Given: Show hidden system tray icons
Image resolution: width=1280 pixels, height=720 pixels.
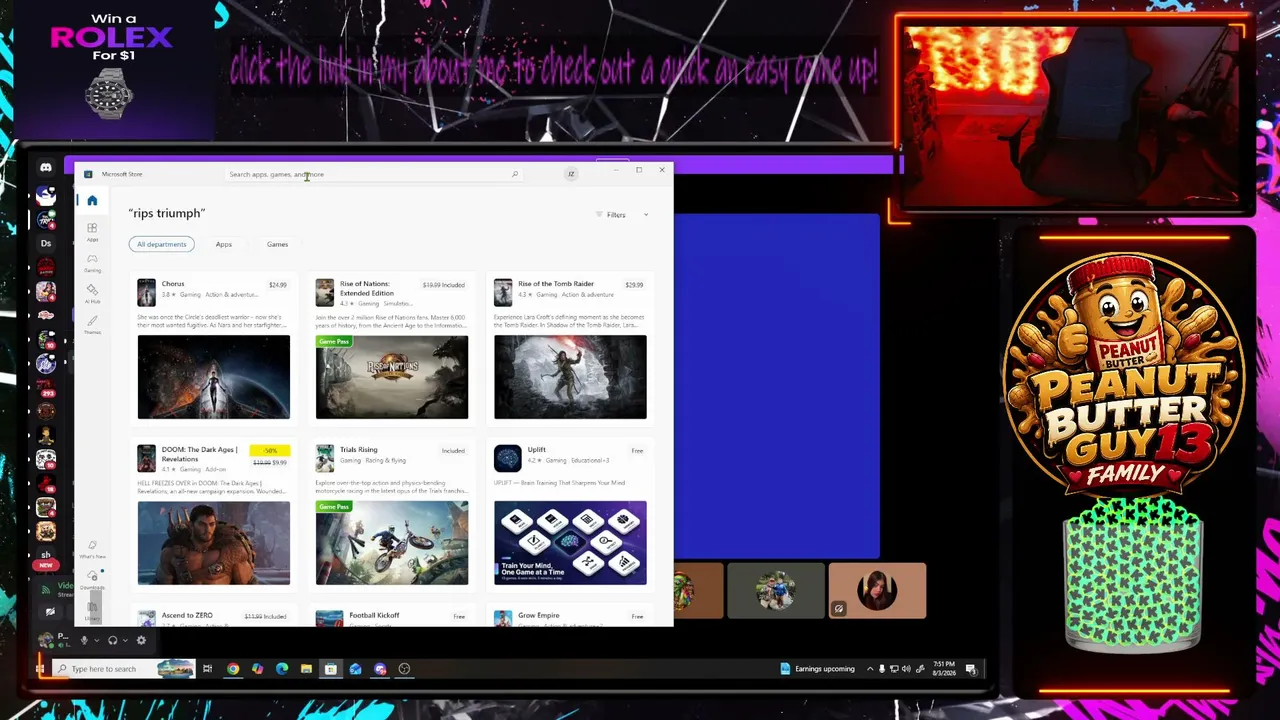Looking at the screenshot, I should (870, 669).
